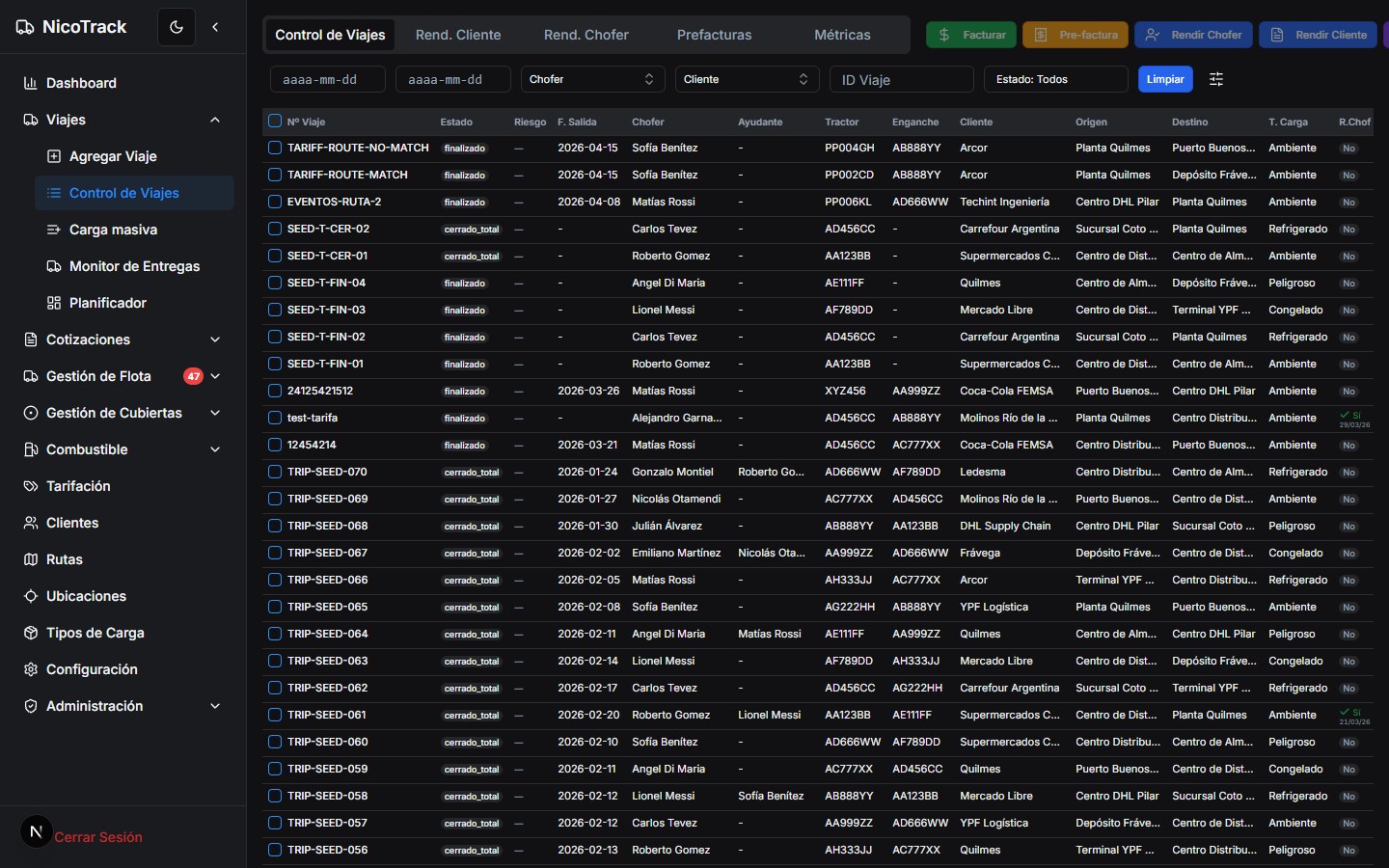This screenshot has width=1389, height=868.
Task: Focus the ID Viaje input field
Action: click(x=902, y=79)
